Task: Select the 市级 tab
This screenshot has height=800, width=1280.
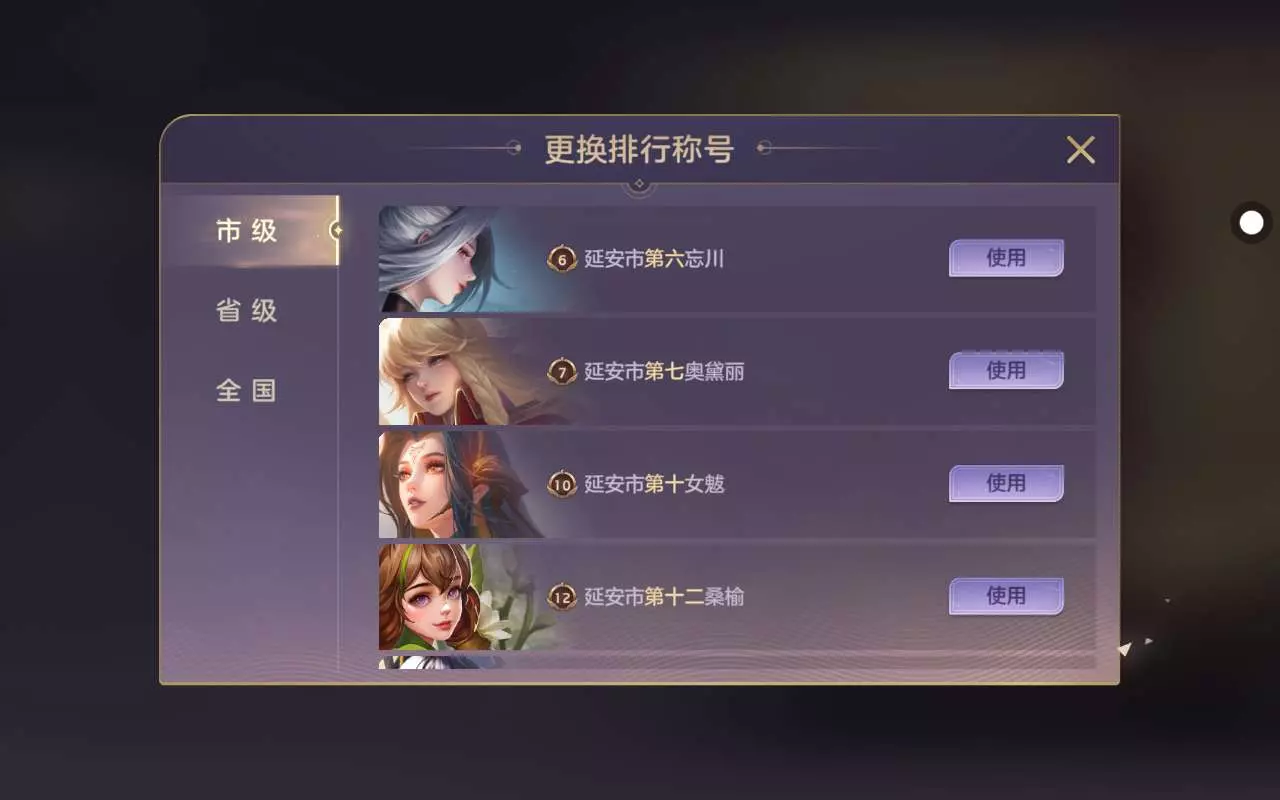Action: click(249, 231)
